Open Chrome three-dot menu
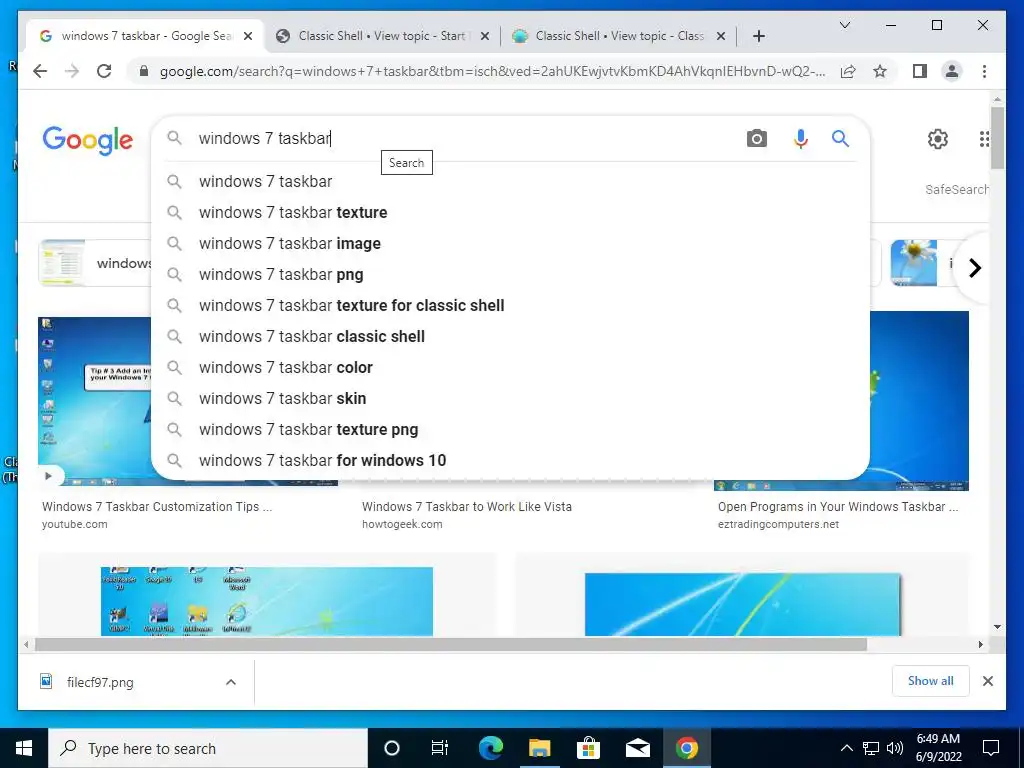The height and width of the screenshot is (768, 1024). pyautogui.click(x=984, y=71)
